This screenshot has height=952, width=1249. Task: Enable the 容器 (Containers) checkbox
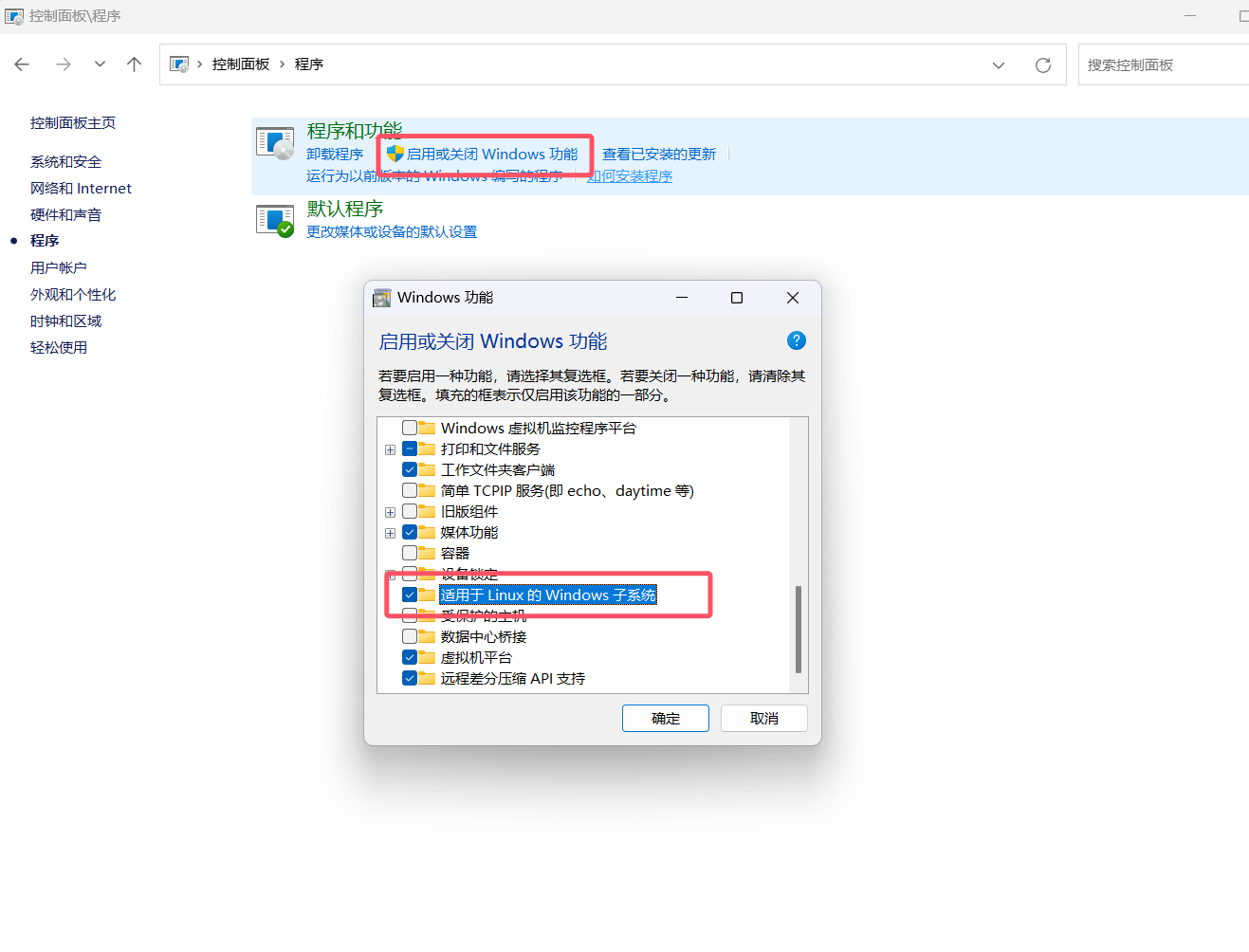pos(410,553)
